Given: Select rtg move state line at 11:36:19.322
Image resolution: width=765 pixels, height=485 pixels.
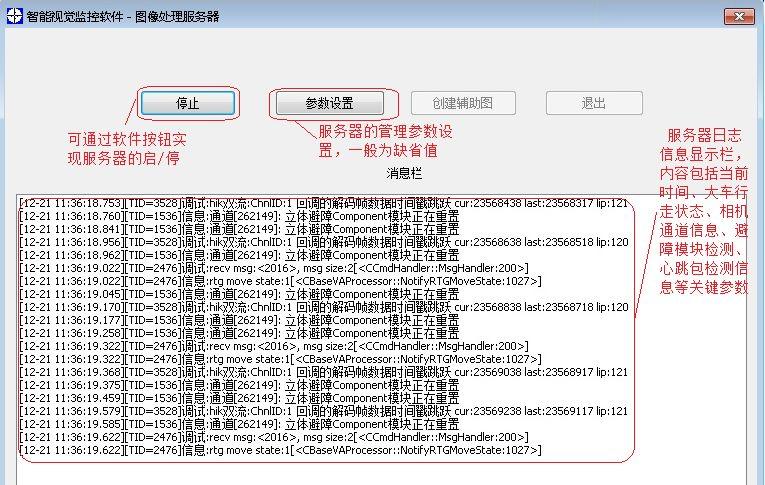Looking at the screenshot, I should coord(281,359).
